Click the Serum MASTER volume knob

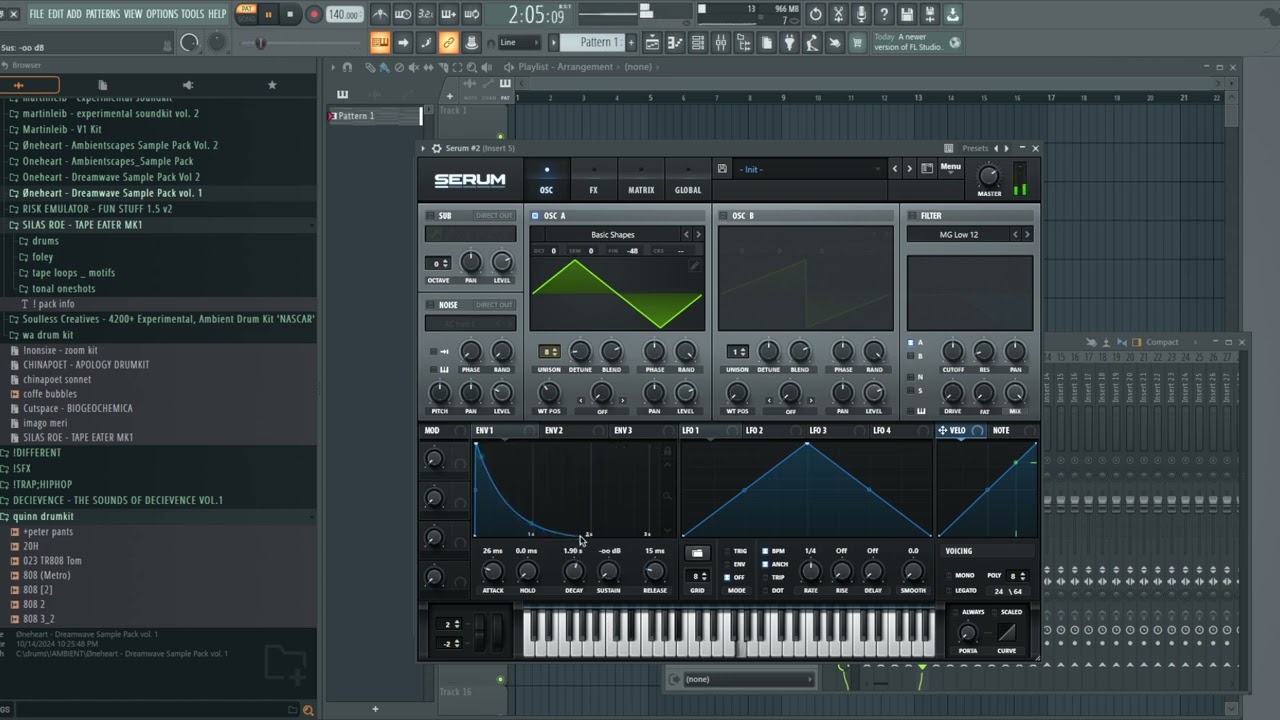pos(989,175)
